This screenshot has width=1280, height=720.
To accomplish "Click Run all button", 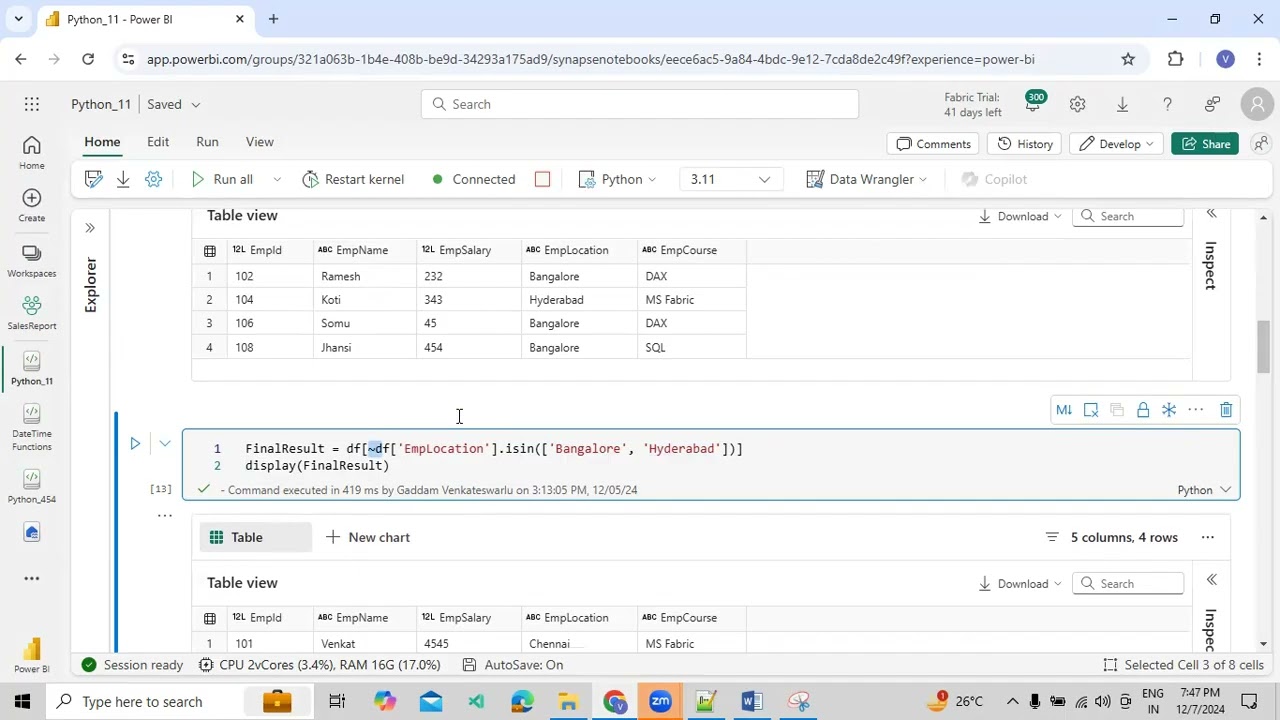I will click(223, 179).
